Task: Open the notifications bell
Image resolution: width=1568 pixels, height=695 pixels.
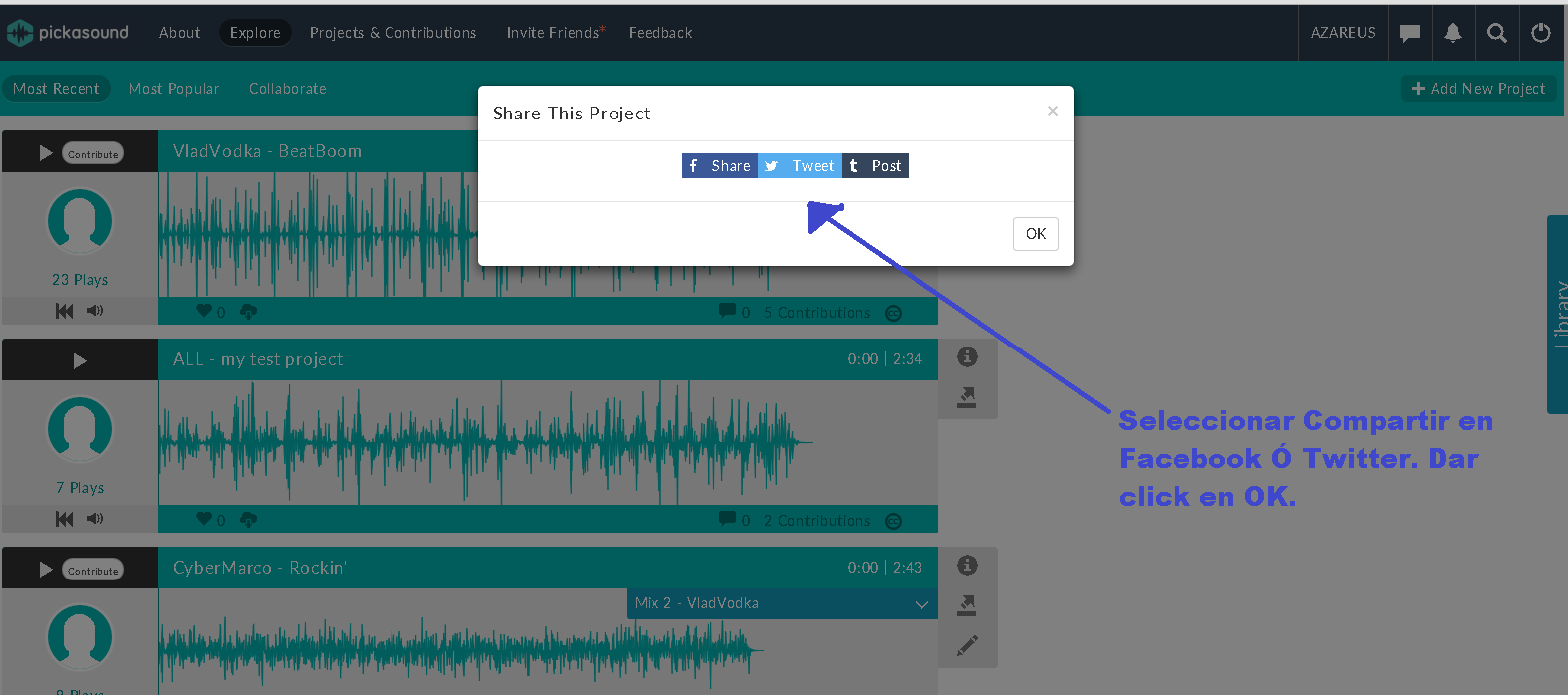Action: pyautogui.click(x=1453, y=33)
